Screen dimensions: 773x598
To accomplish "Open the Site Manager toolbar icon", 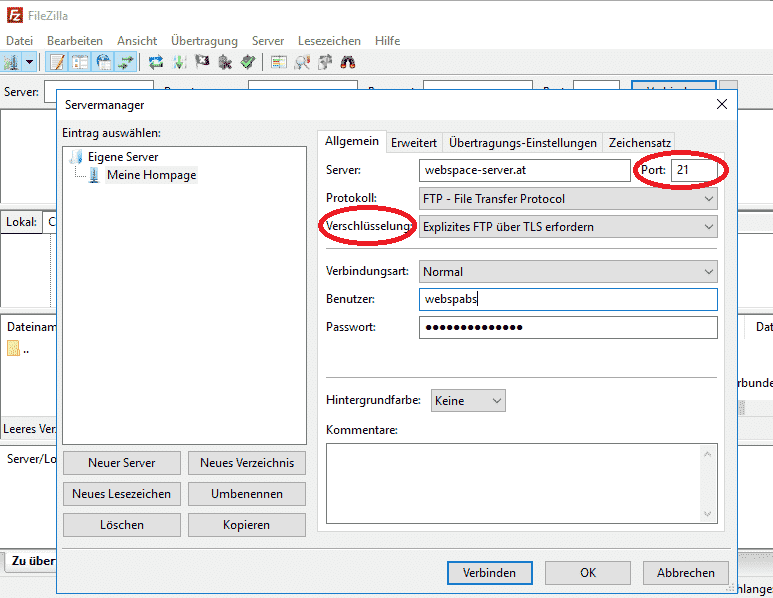I will pyautogui.click(x=12, y=62).
